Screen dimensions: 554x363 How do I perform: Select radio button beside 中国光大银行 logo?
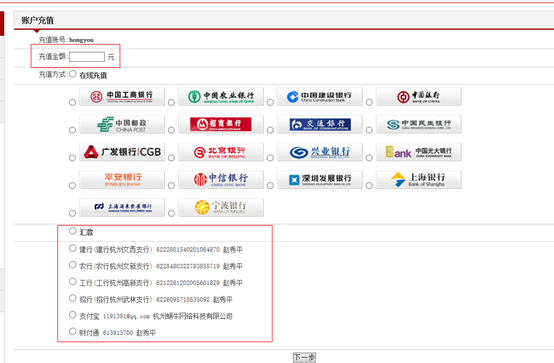click(x=369, y=158)
